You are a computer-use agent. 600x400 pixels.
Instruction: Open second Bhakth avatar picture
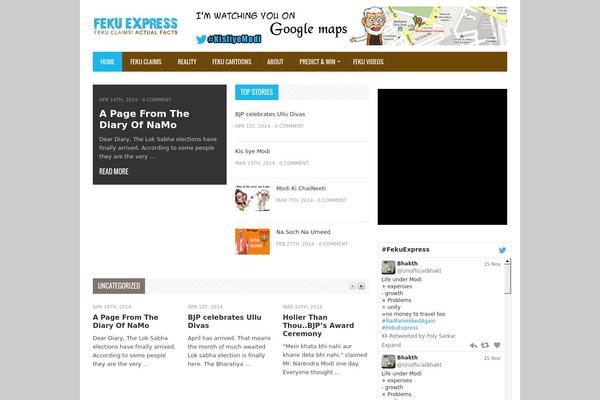point(388,361)
